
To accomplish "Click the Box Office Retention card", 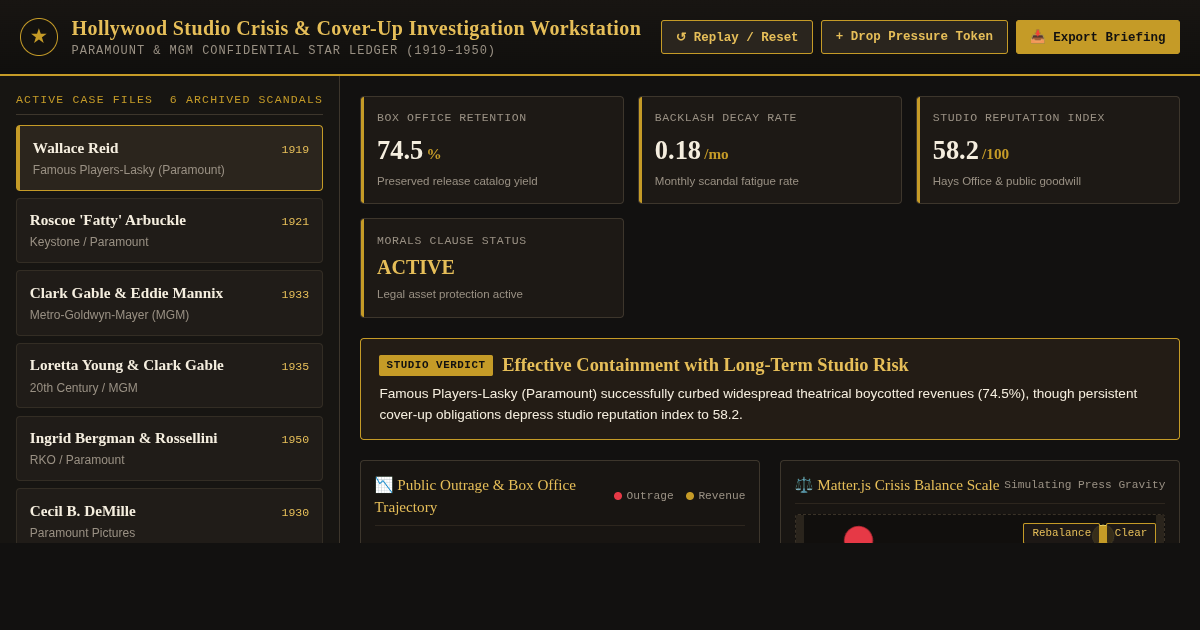I will coord(492,150).
